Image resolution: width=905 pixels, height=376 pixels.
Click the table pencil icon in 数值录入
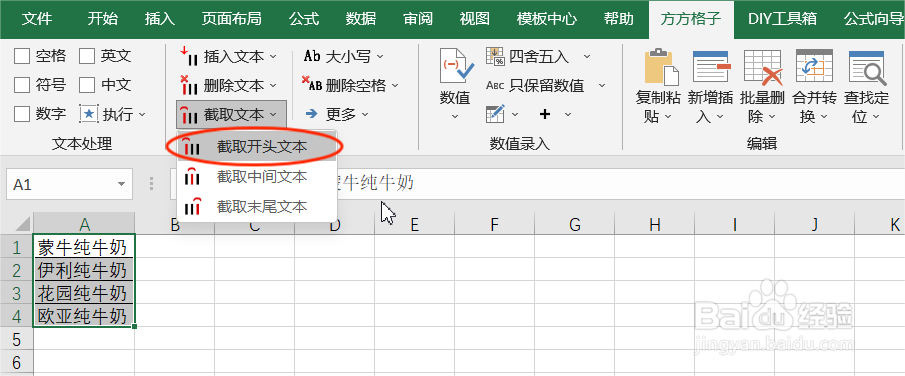pyautogui.click(x=495, y=114)
